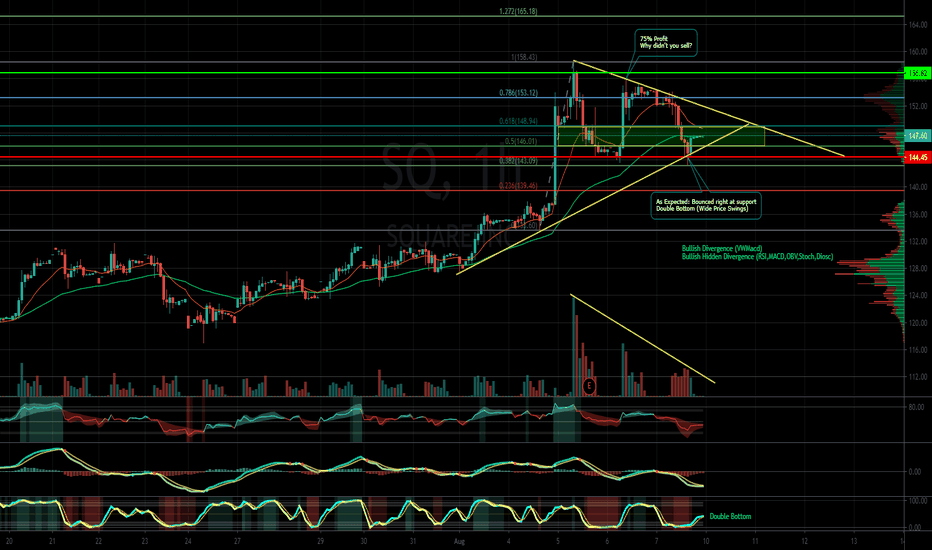
Task: Select the "75% Profit Why didn't you sell?" callout
Action: [666, 43]
